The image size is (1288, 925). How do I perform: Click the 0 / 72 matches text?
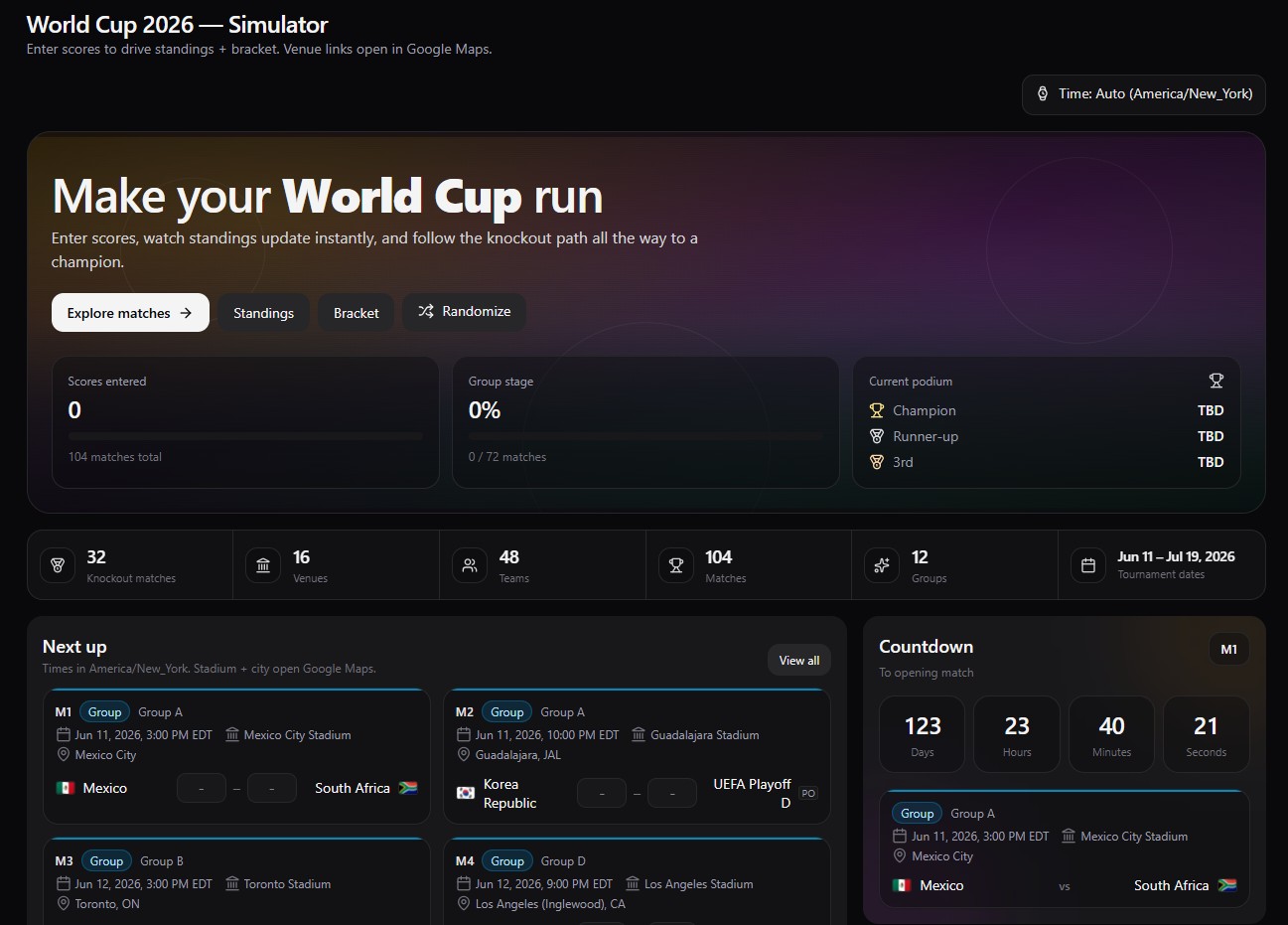(x=507, y=457)
